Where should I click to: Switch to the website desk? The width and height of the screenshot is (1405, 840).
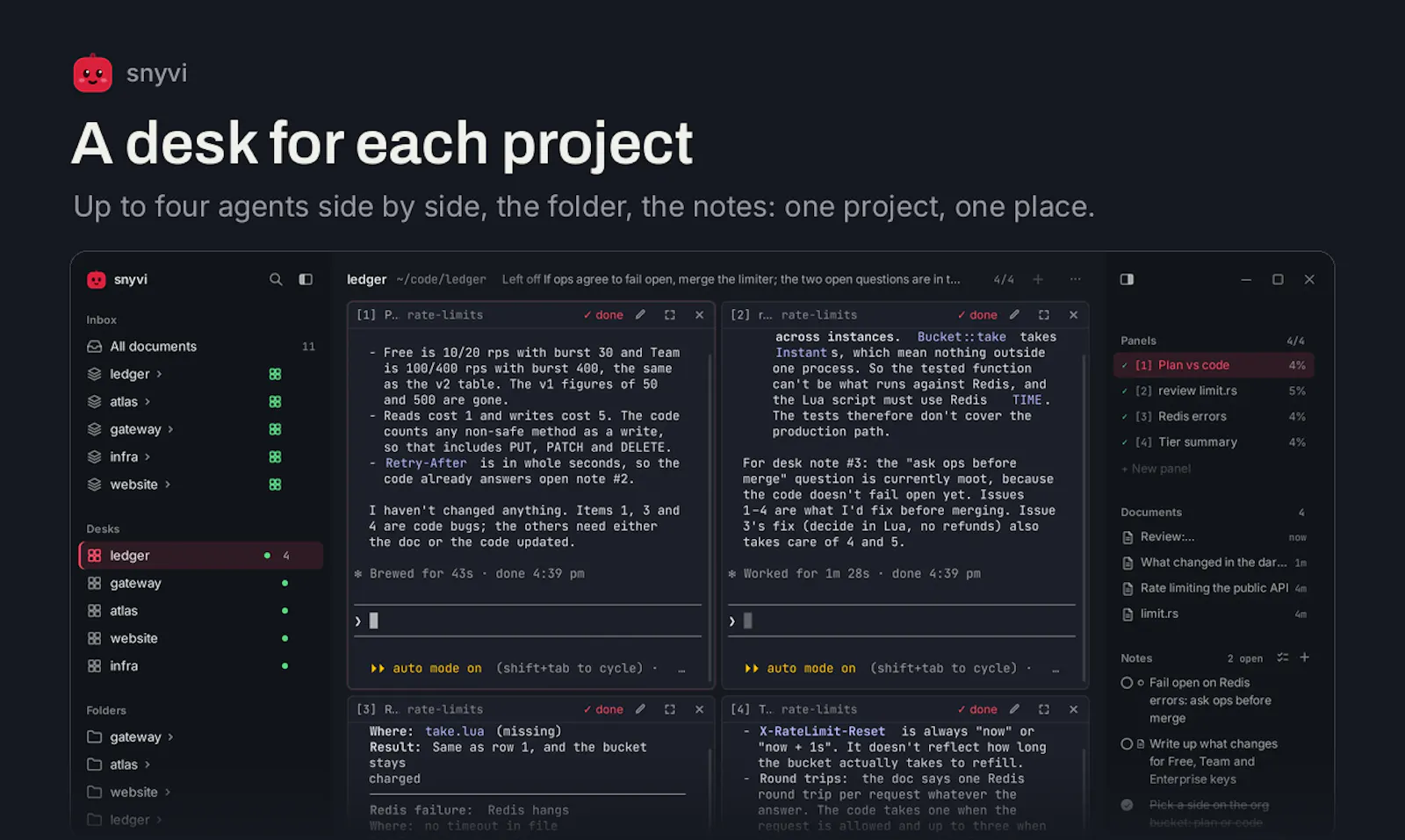pyautogui.click(x=201, y=639)
